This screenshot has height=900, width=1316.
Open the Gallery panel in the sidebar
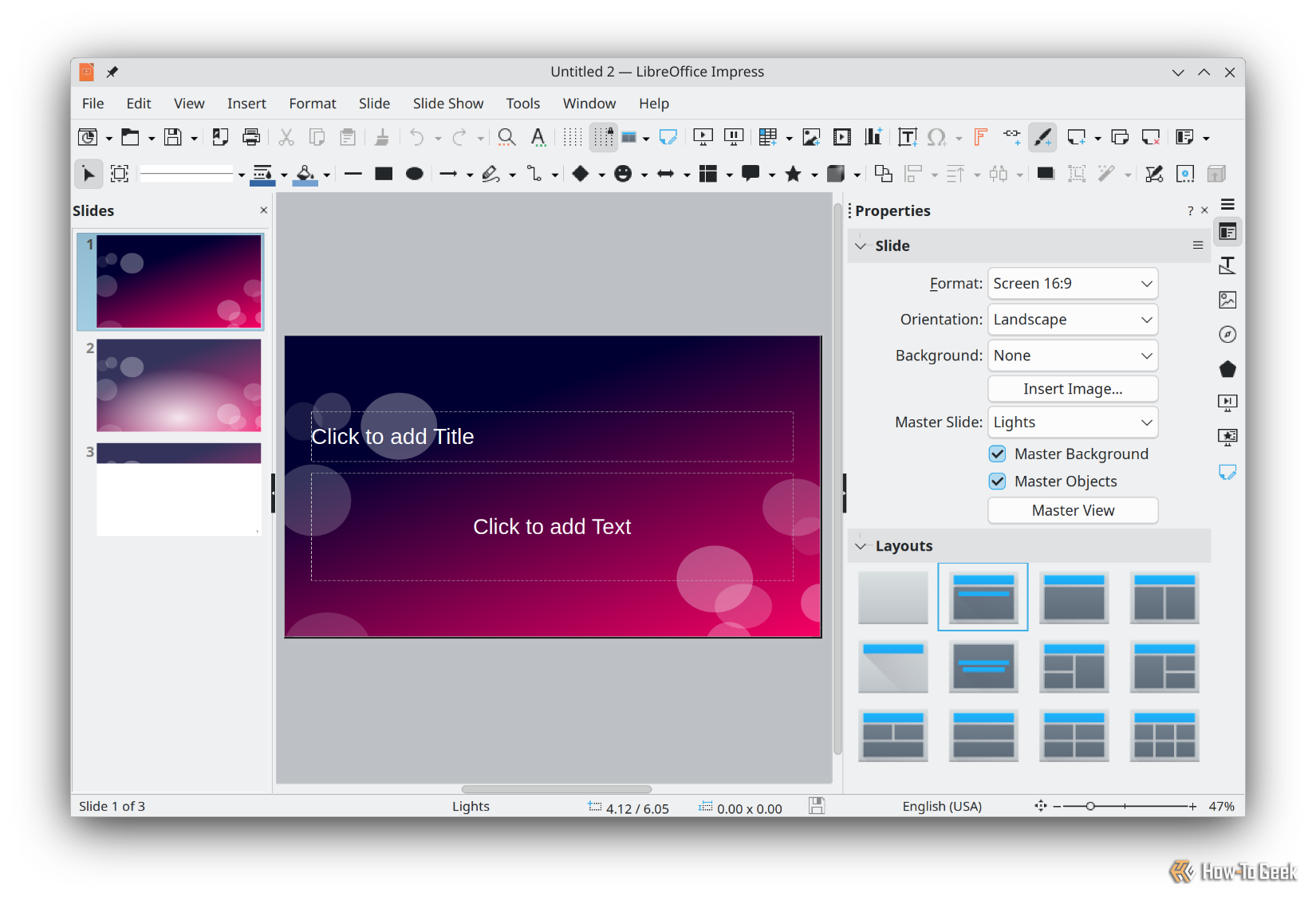(1227, 300)
